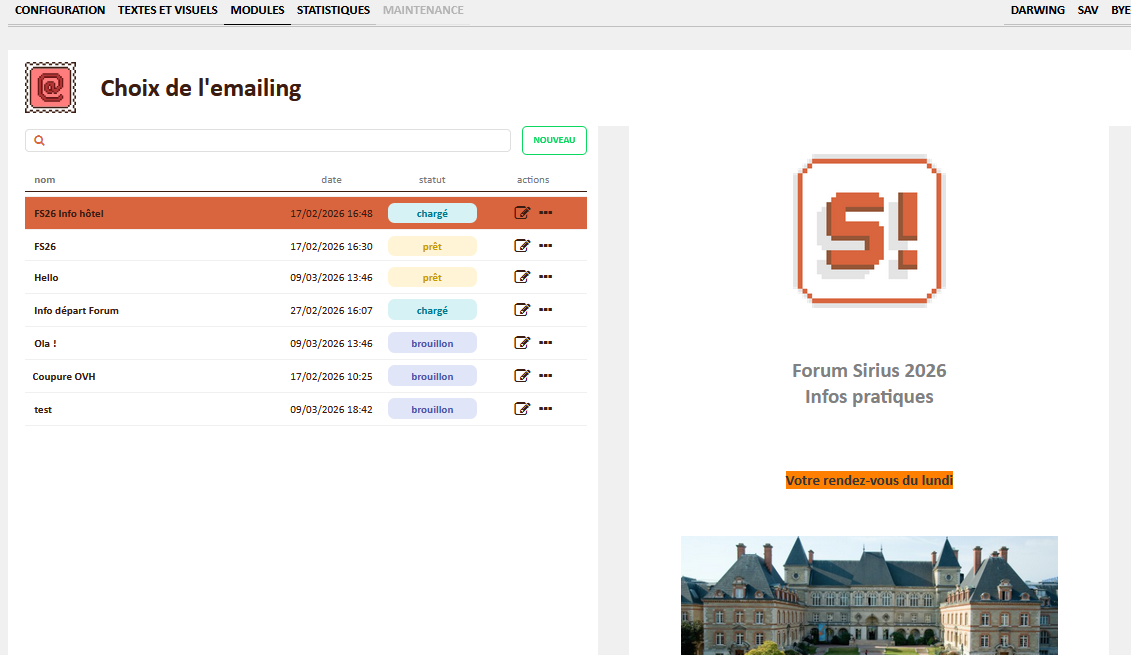Click edit icon on Coupure OVH row
This screenshot has height=655, width=1131.
pos(521,376)
